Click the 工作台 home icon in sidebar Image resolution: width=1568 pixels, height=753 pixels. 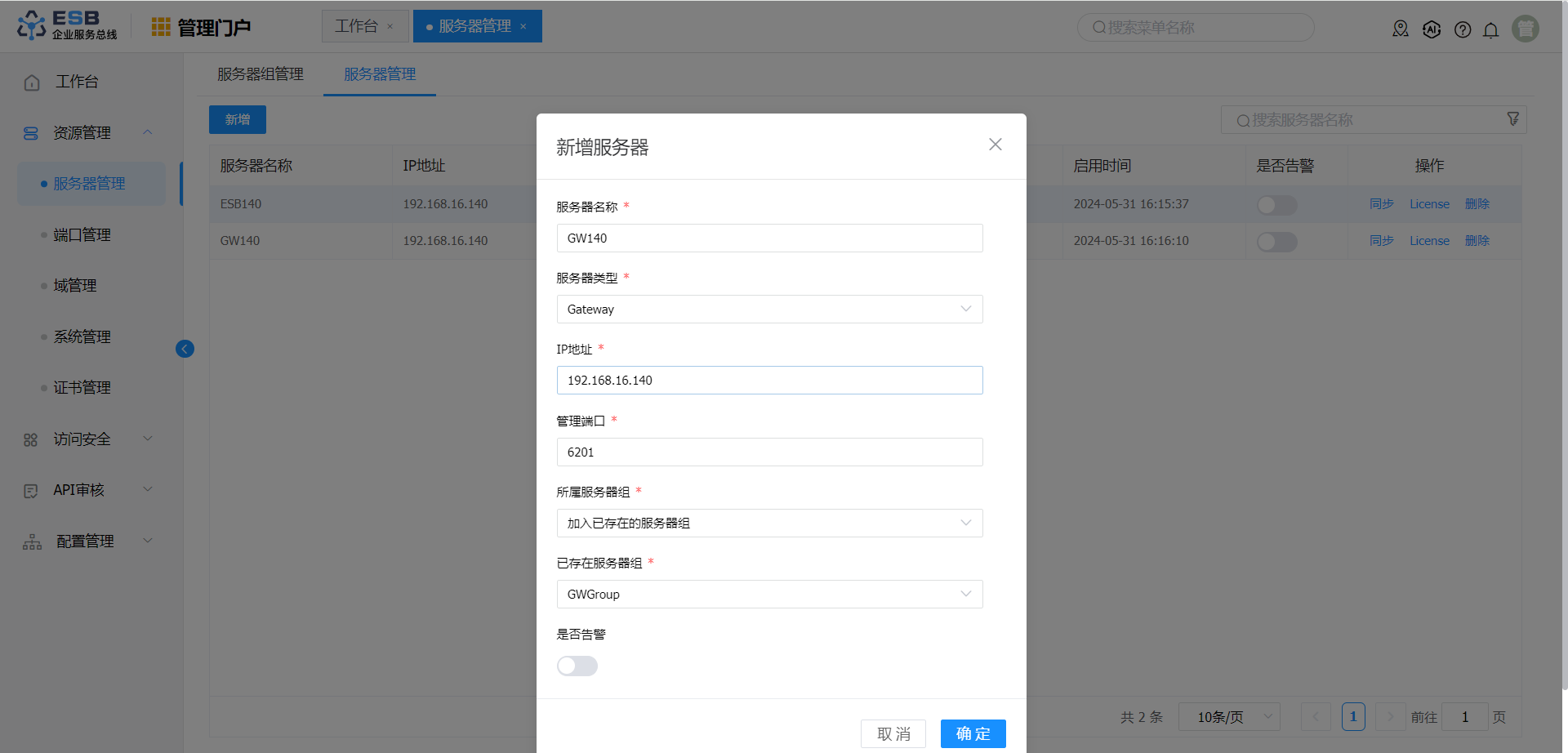(32, 82)
